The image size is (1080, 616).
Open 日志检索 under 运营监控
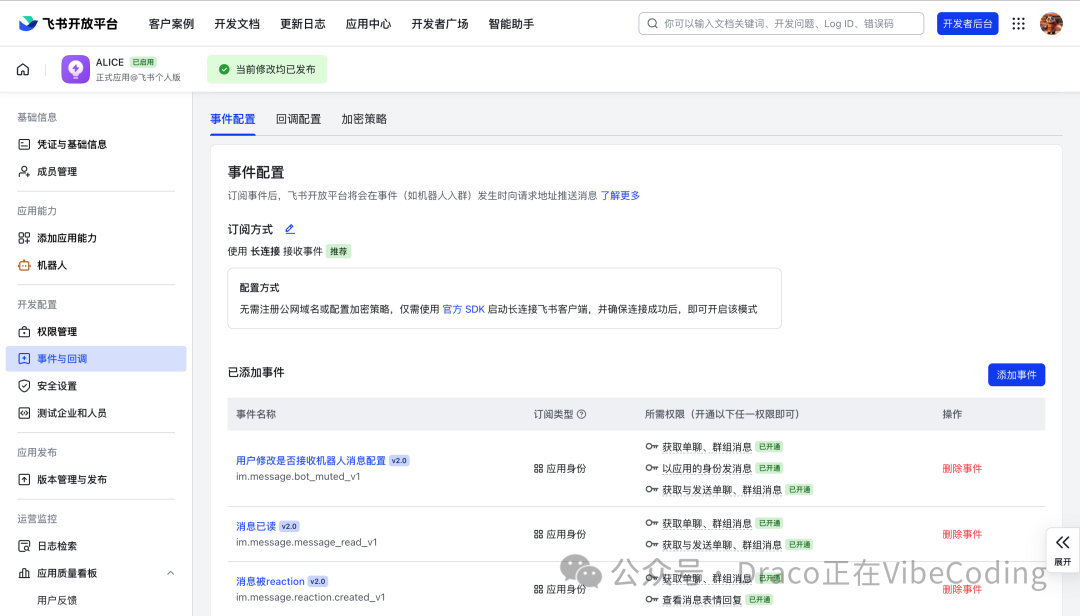click(64, 545)
